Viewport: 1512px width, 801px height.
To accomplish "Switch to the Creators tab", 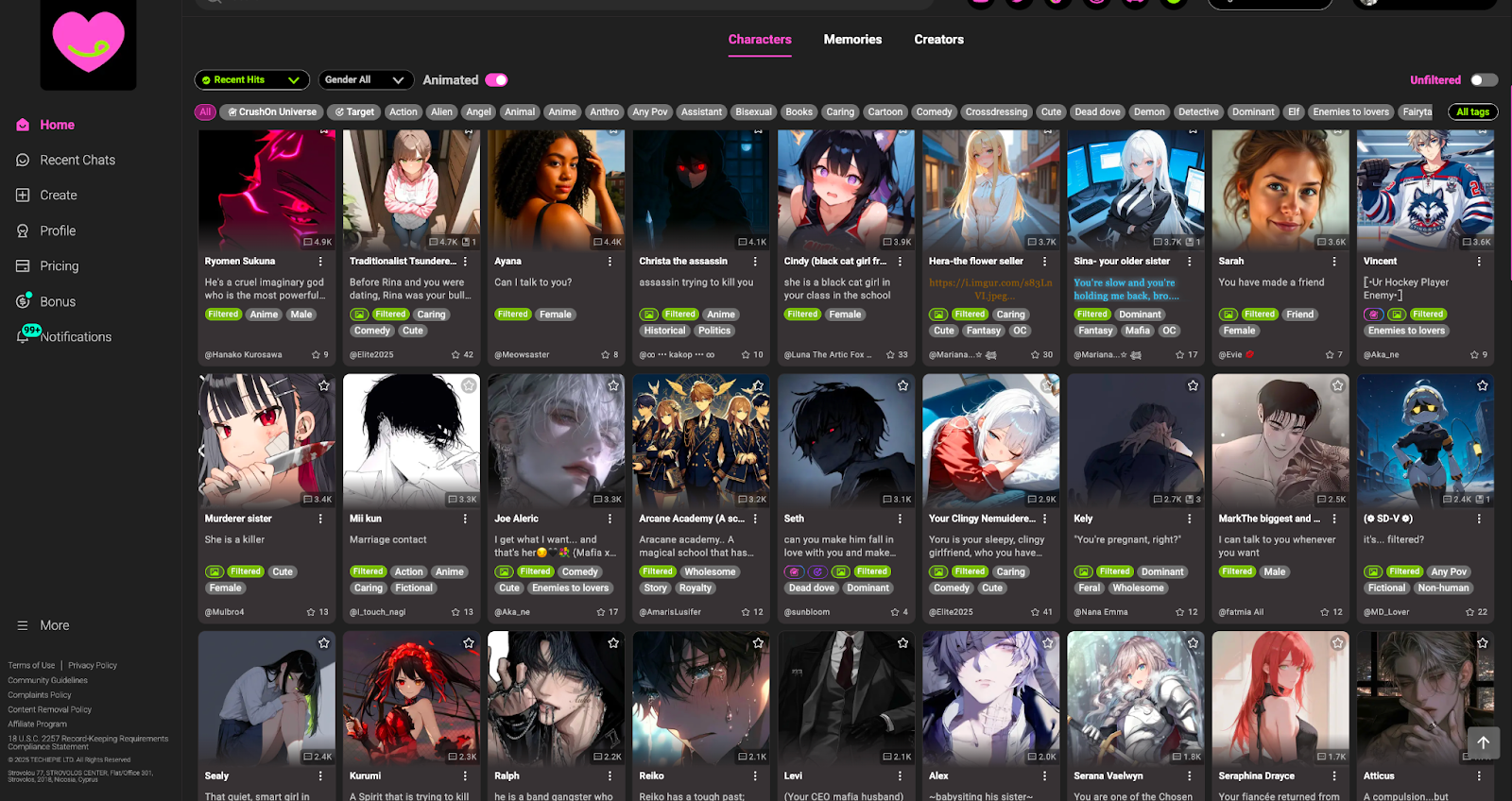I will click(x=938, y=40).
